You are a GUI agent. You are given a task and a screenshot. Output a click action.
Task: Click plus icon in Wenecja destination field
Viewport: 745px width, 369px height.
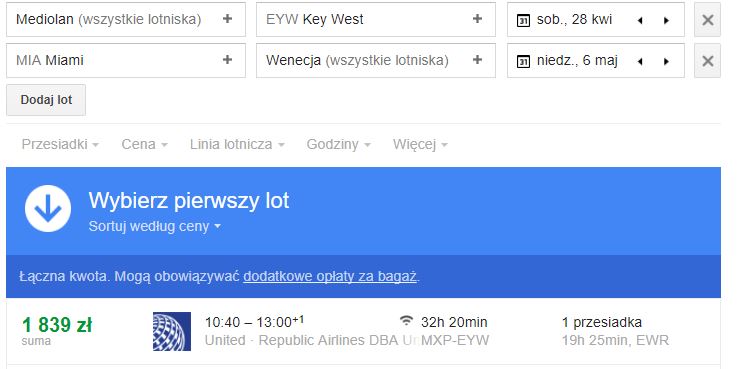click(x=478, y=60)
